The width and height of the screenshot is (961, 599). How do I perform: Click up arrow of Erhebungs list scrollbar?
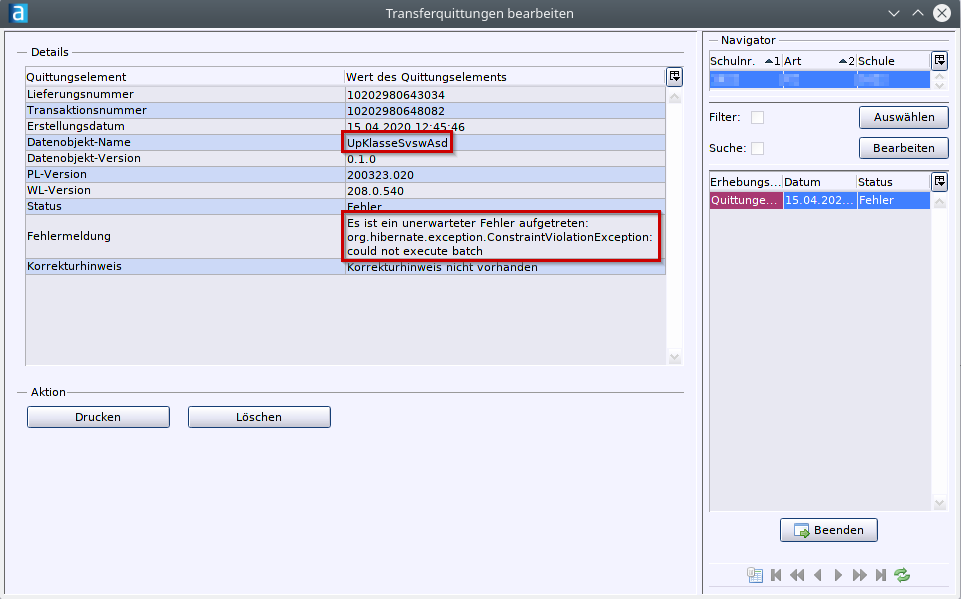[x=939, y=202]
